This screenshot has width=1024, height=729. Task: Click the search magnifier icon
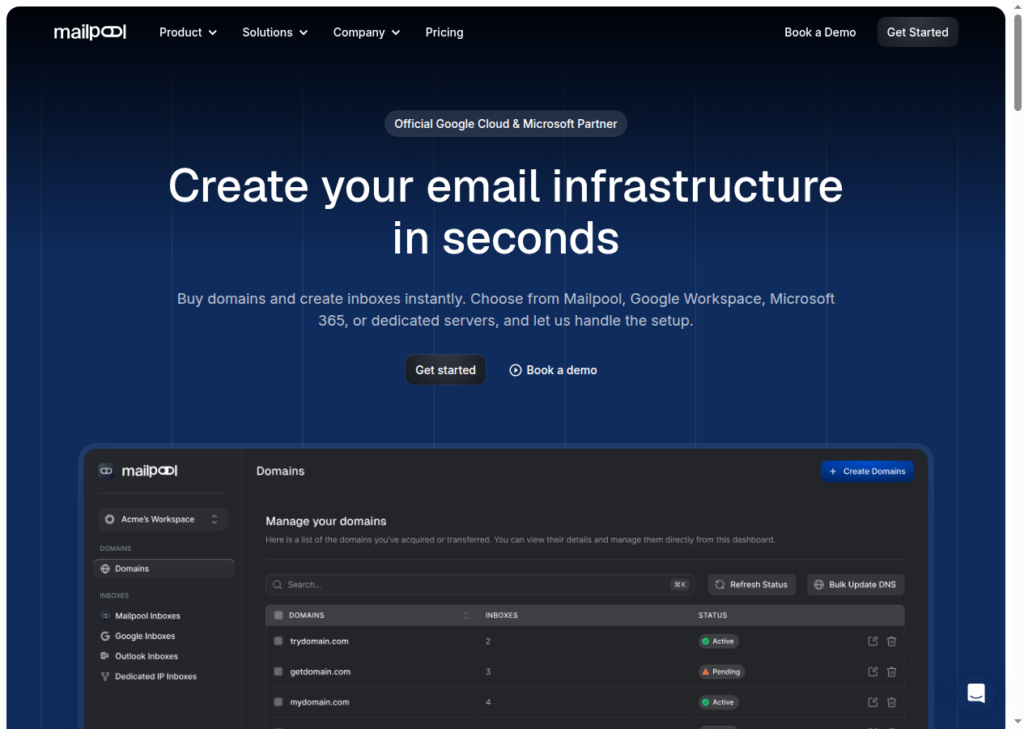278,585
